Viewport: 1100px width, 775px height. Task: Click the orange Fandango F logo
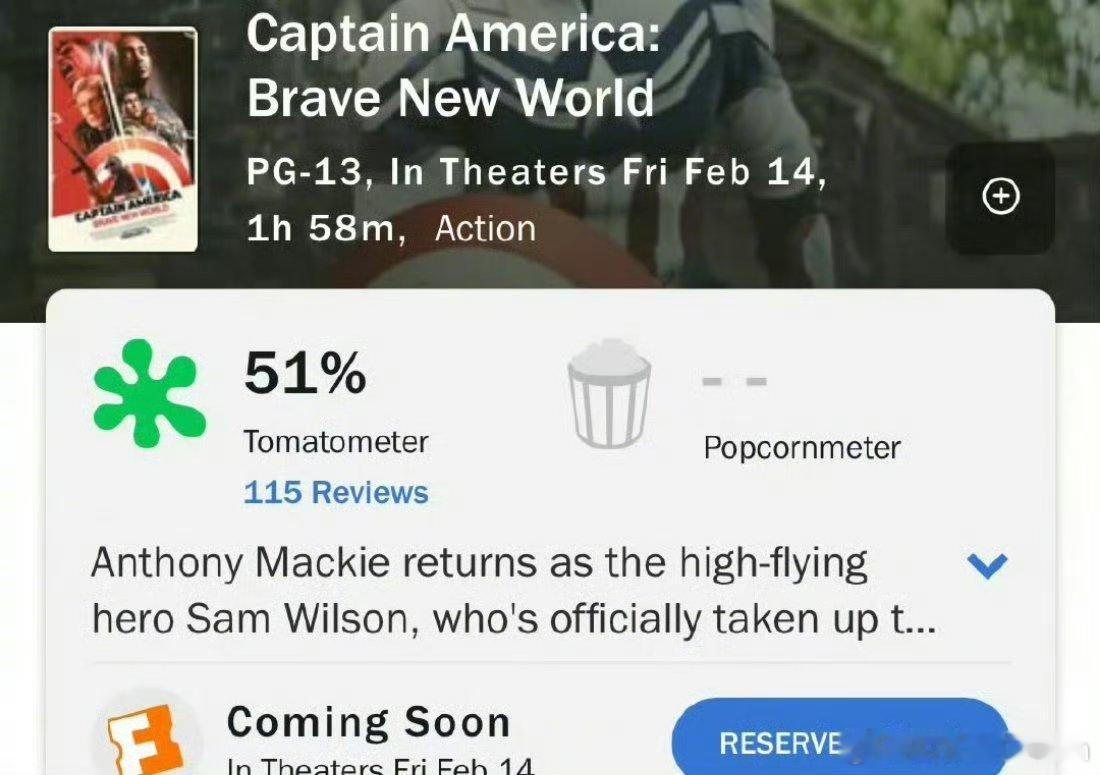[147, 740]
